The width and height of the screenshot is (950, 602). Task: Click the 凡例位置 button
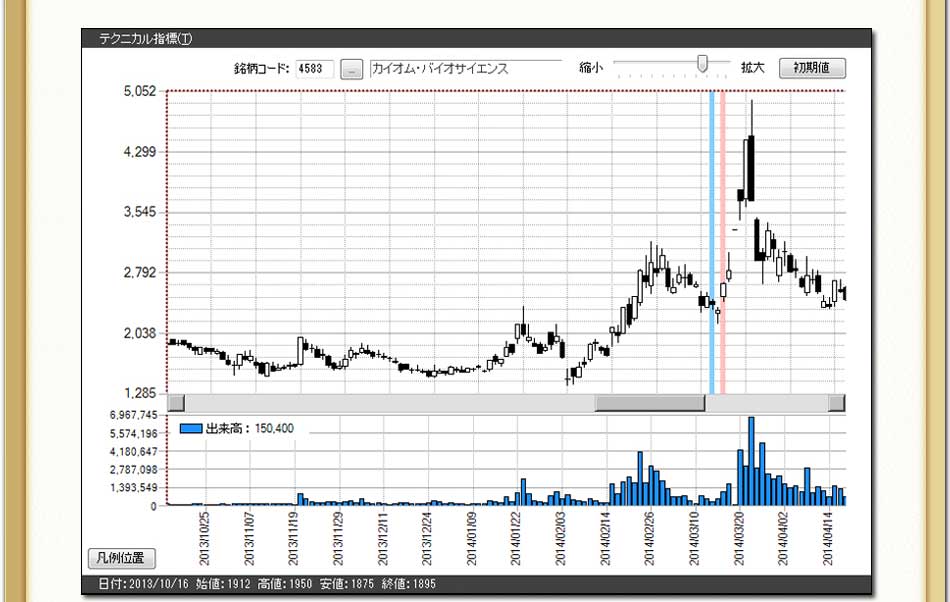point(122,557)
